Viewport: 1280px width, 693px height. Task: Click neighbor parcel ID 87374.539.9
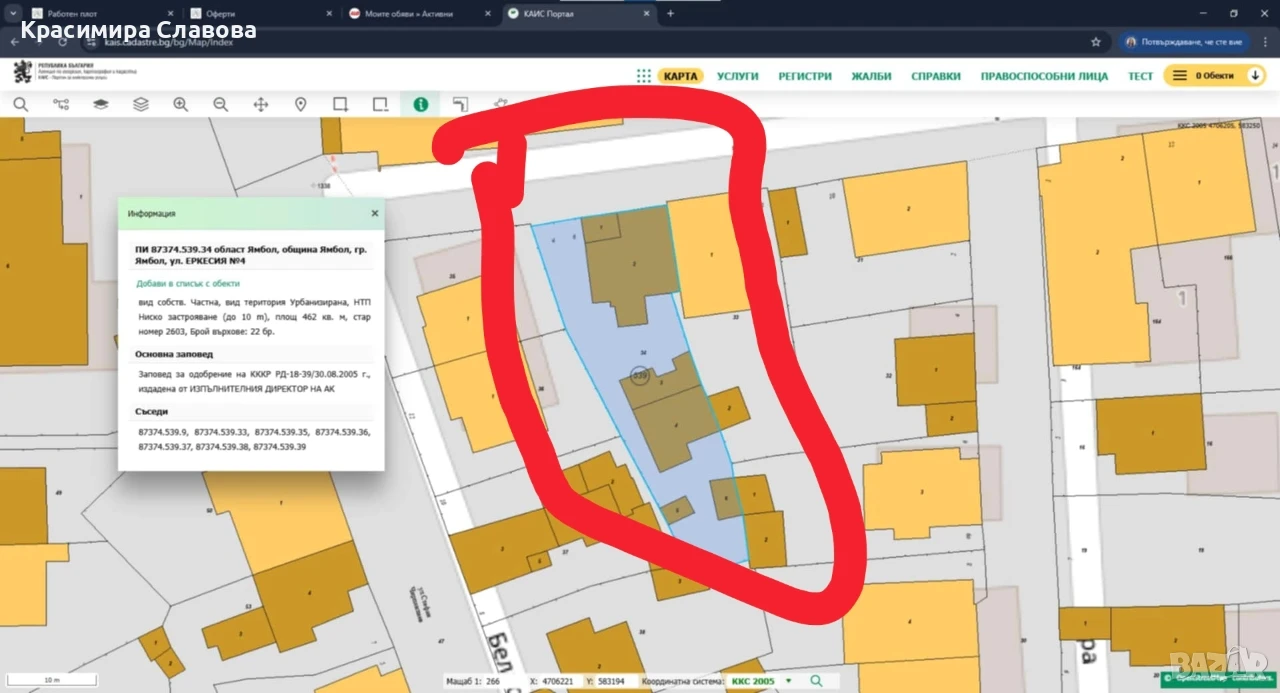(x=163, y=431)
